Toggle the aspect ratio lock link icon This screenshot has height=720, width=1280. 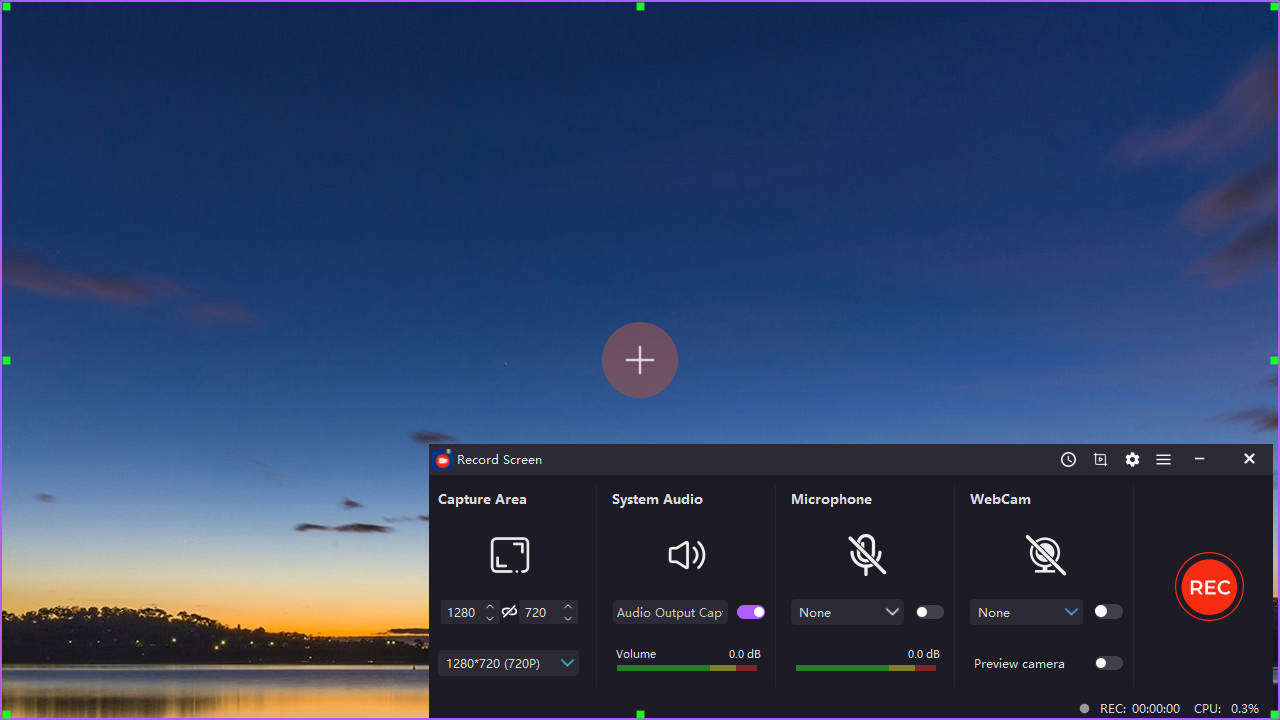(x=509, y=612)
